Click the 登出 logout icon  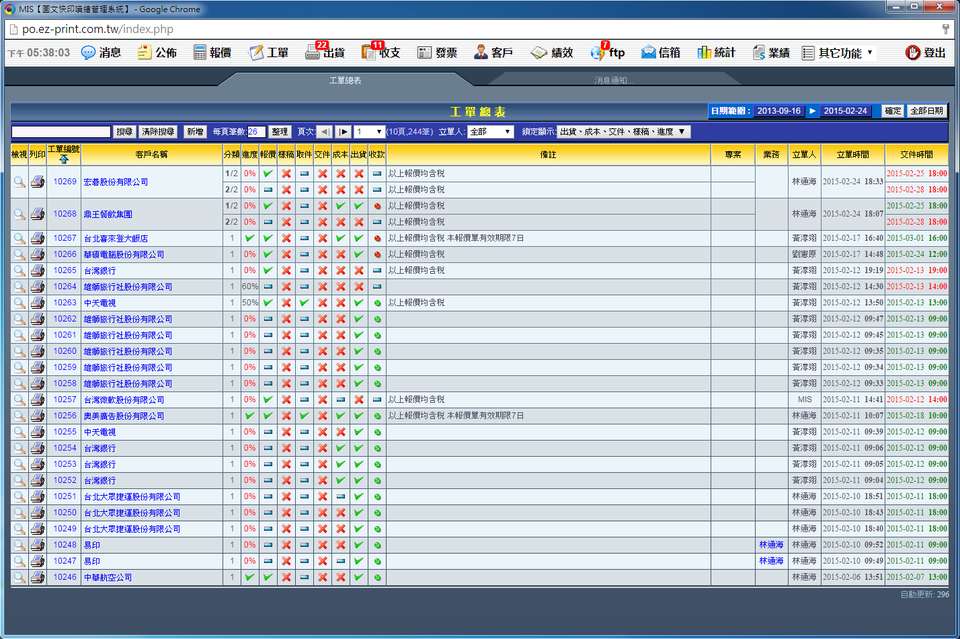coord(913,52)
